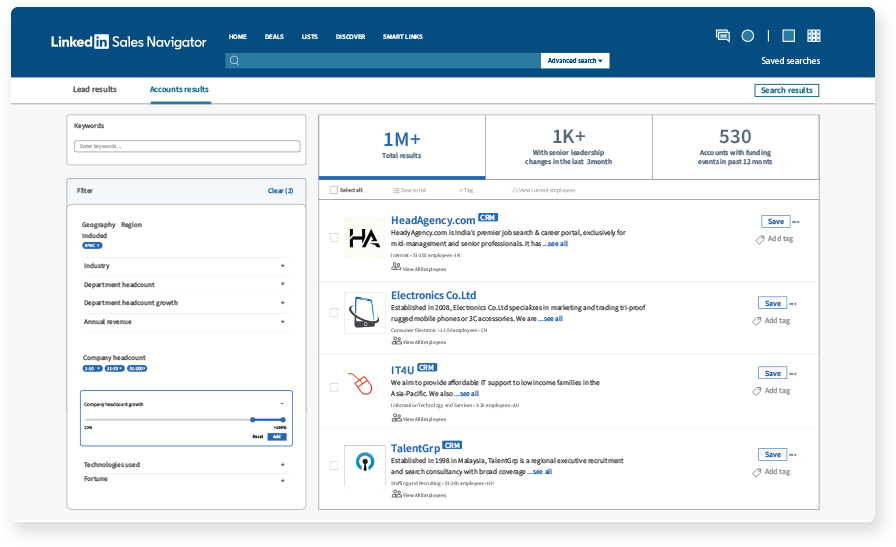
Task: Open SMART LINKS menu
Action: pos(403,37)
